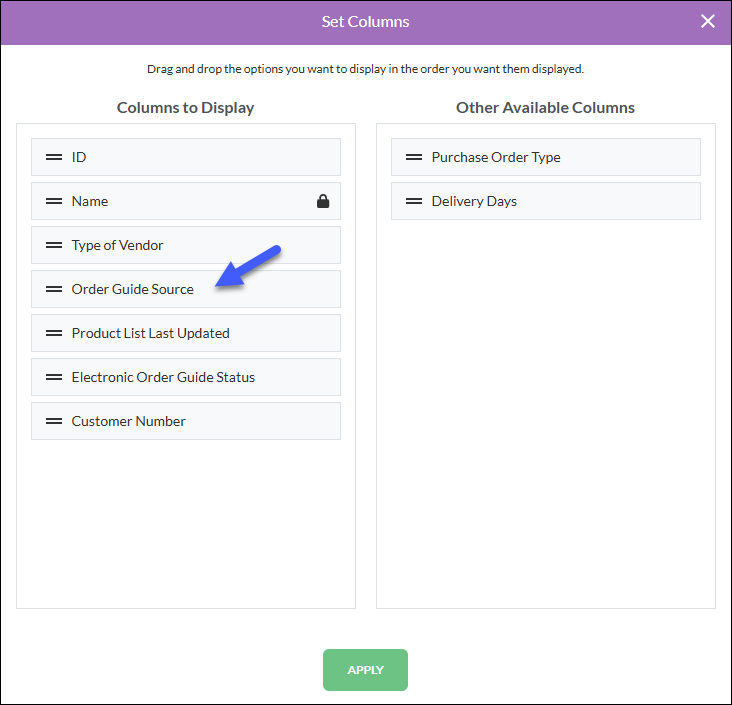Select the Delivery Days label
The height and width of the screenshot is (705, 732).
pos(474,202)
